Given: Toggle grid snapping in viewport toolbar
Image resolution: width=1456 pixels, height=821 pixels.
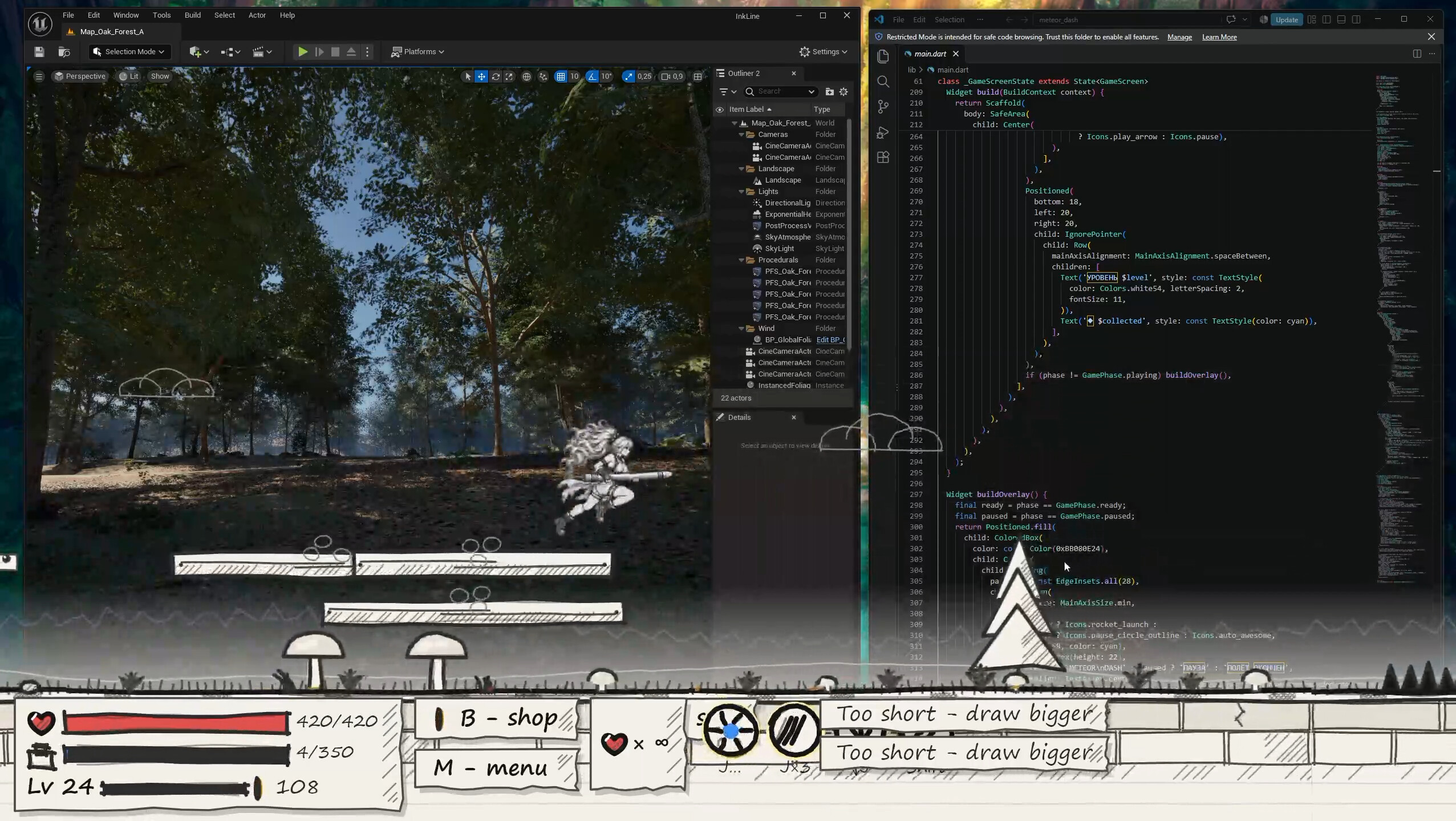Looking at the screenshot, I should (561, 76).
